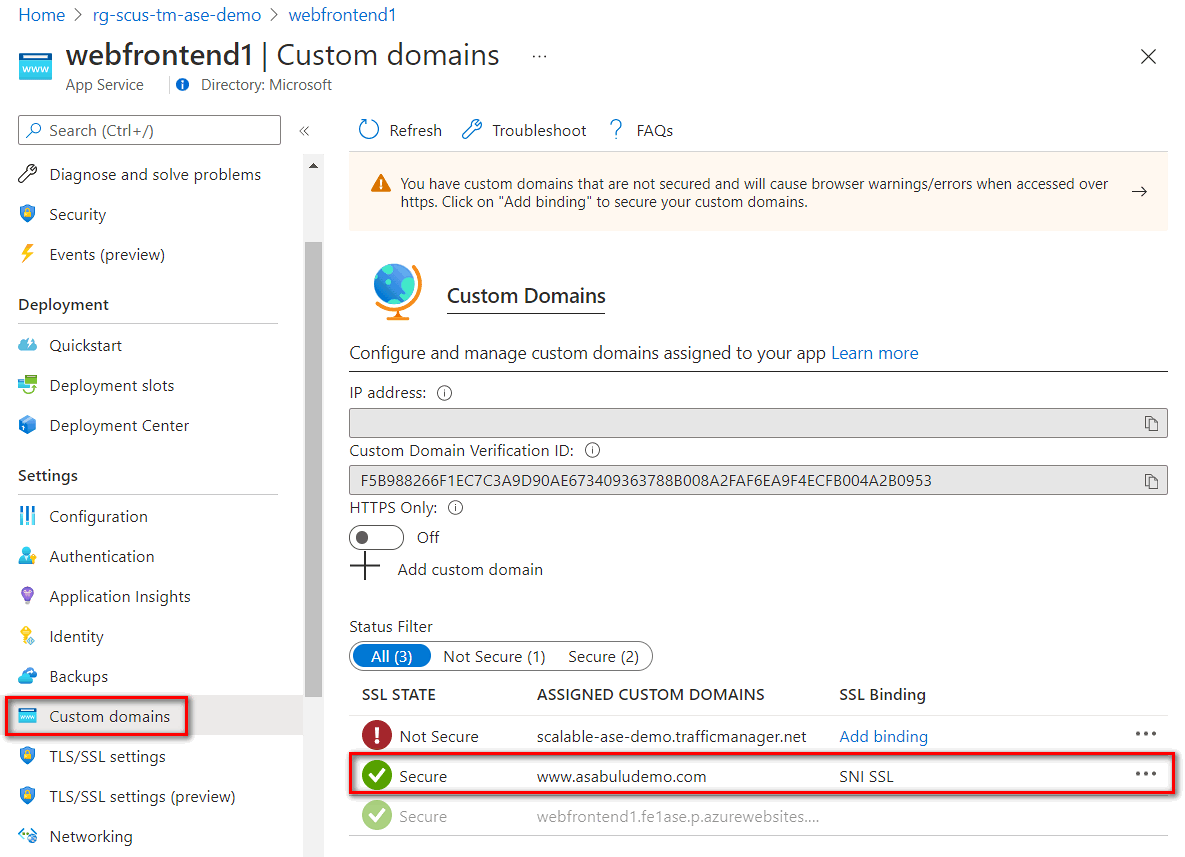Open the Configuration settings menu item
This screenshot has width=1185, height=857.
click(98, 516)
